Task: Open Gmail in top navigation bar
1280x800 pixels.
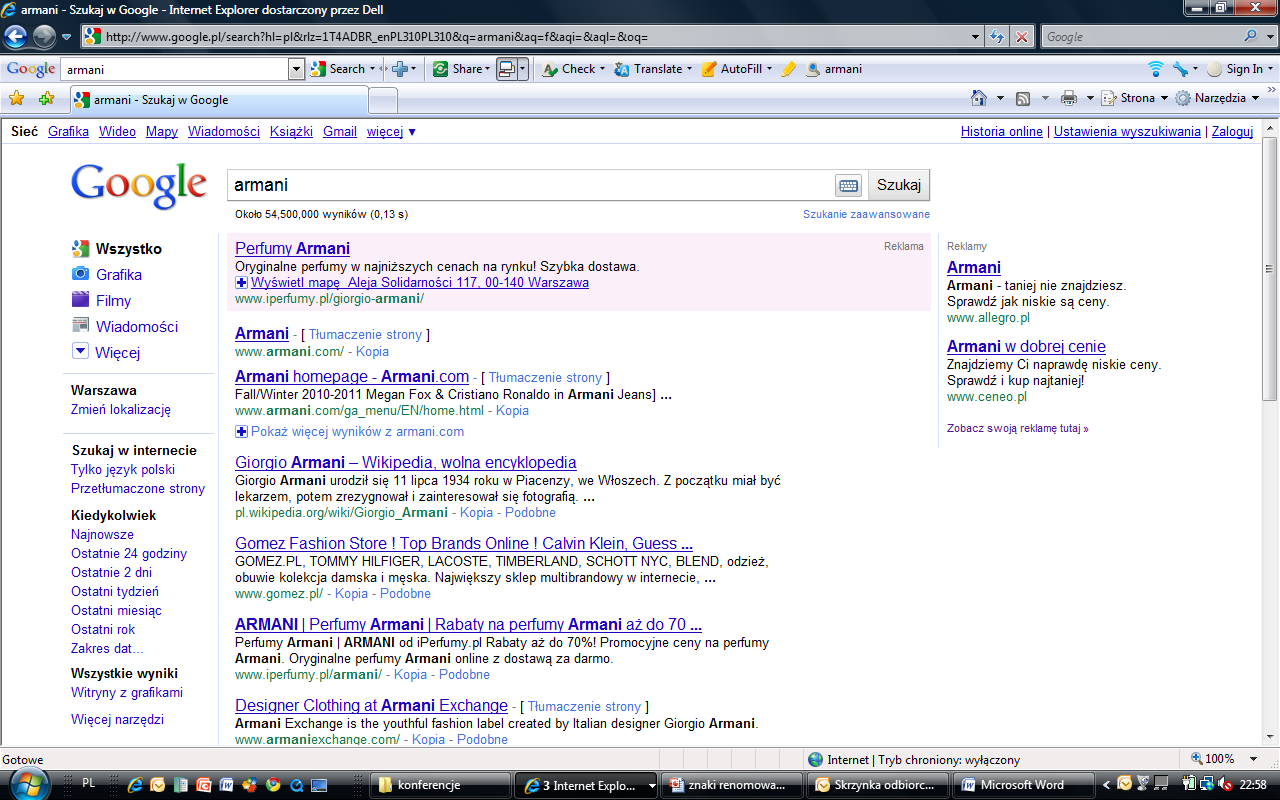Action: coord(340,131)
